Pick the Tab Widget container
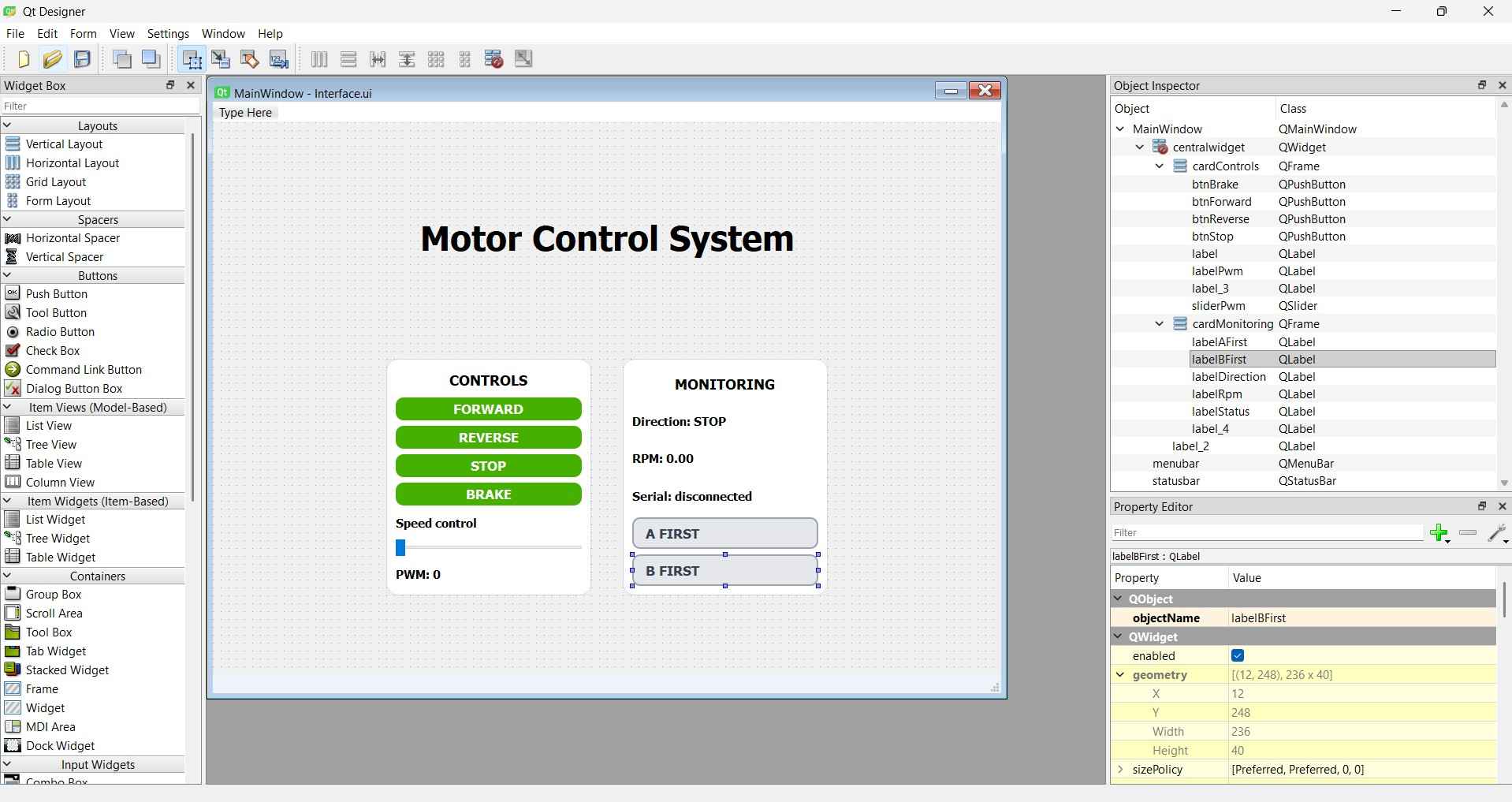 [56, 651]
